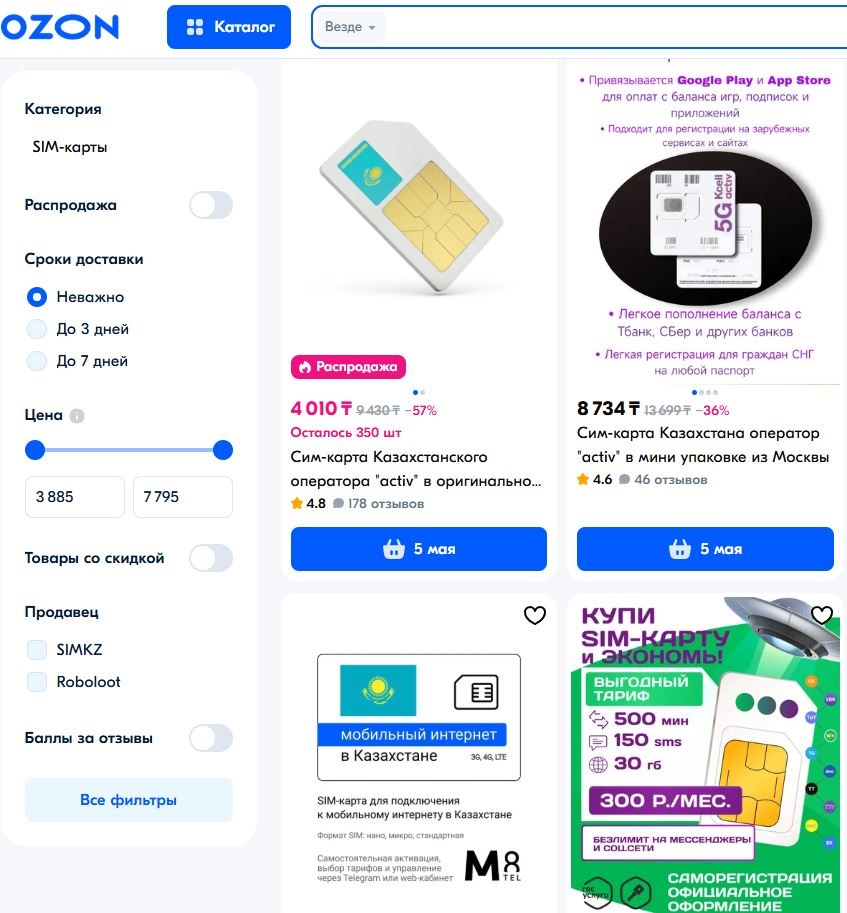Open Все фильтры button
The image size is (847, 913).
click(129, 800)
